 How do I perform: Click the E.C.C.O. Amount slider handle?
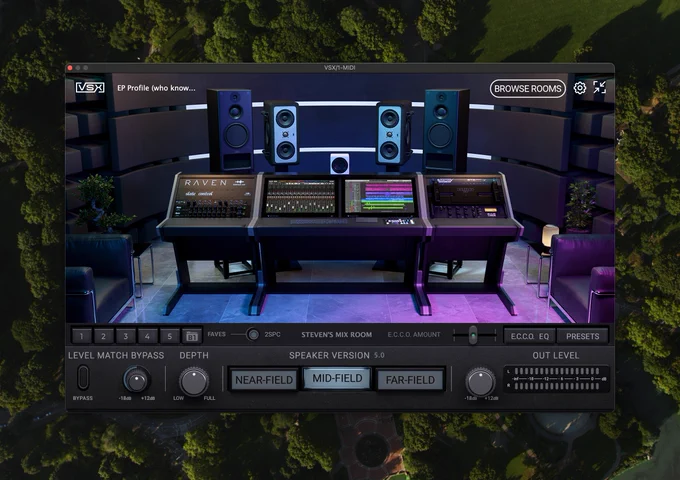coord(473,335)
